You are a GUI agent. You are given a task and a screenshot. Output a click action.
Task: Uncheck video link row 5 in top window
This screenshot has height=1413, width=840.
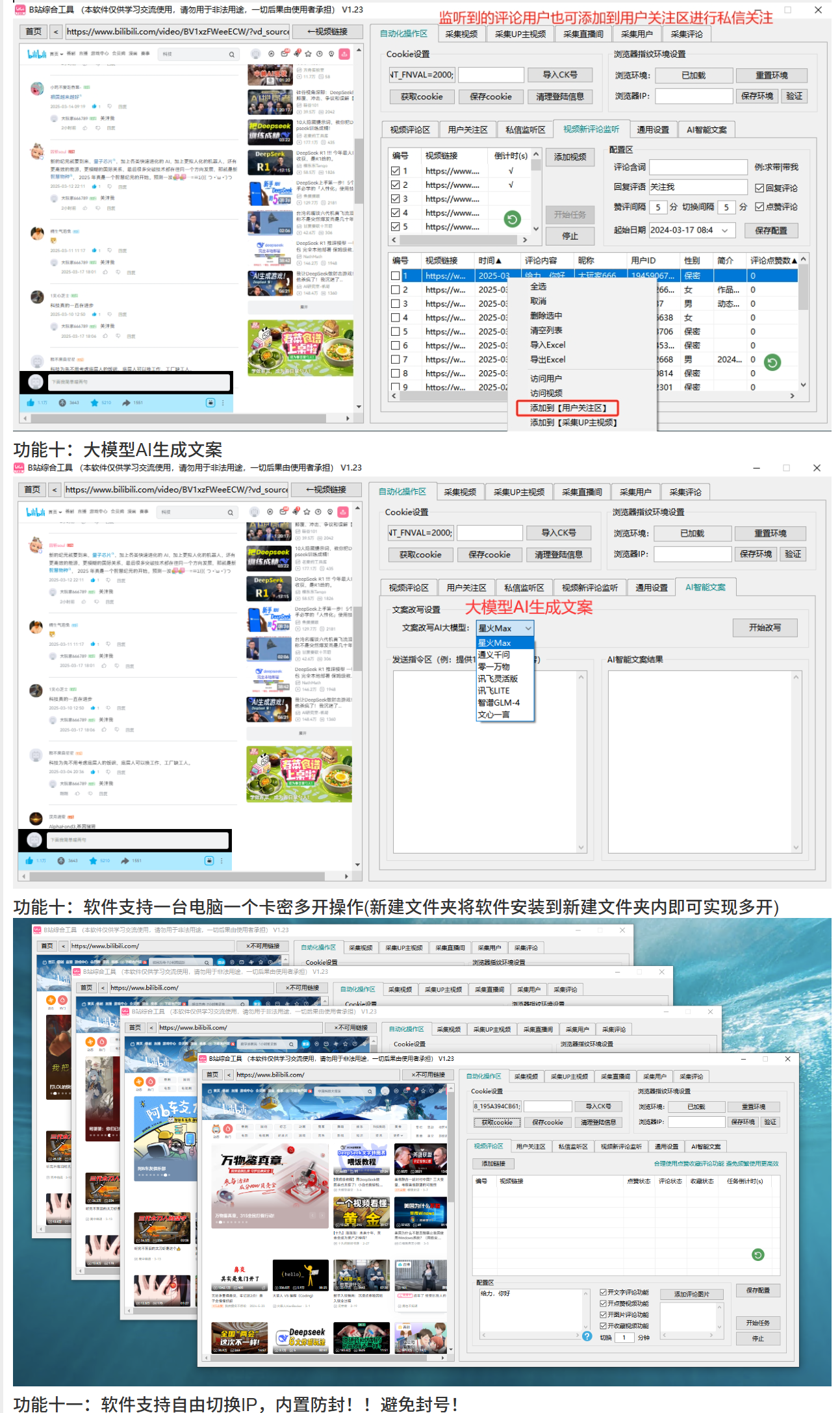(x=395, y=227)
